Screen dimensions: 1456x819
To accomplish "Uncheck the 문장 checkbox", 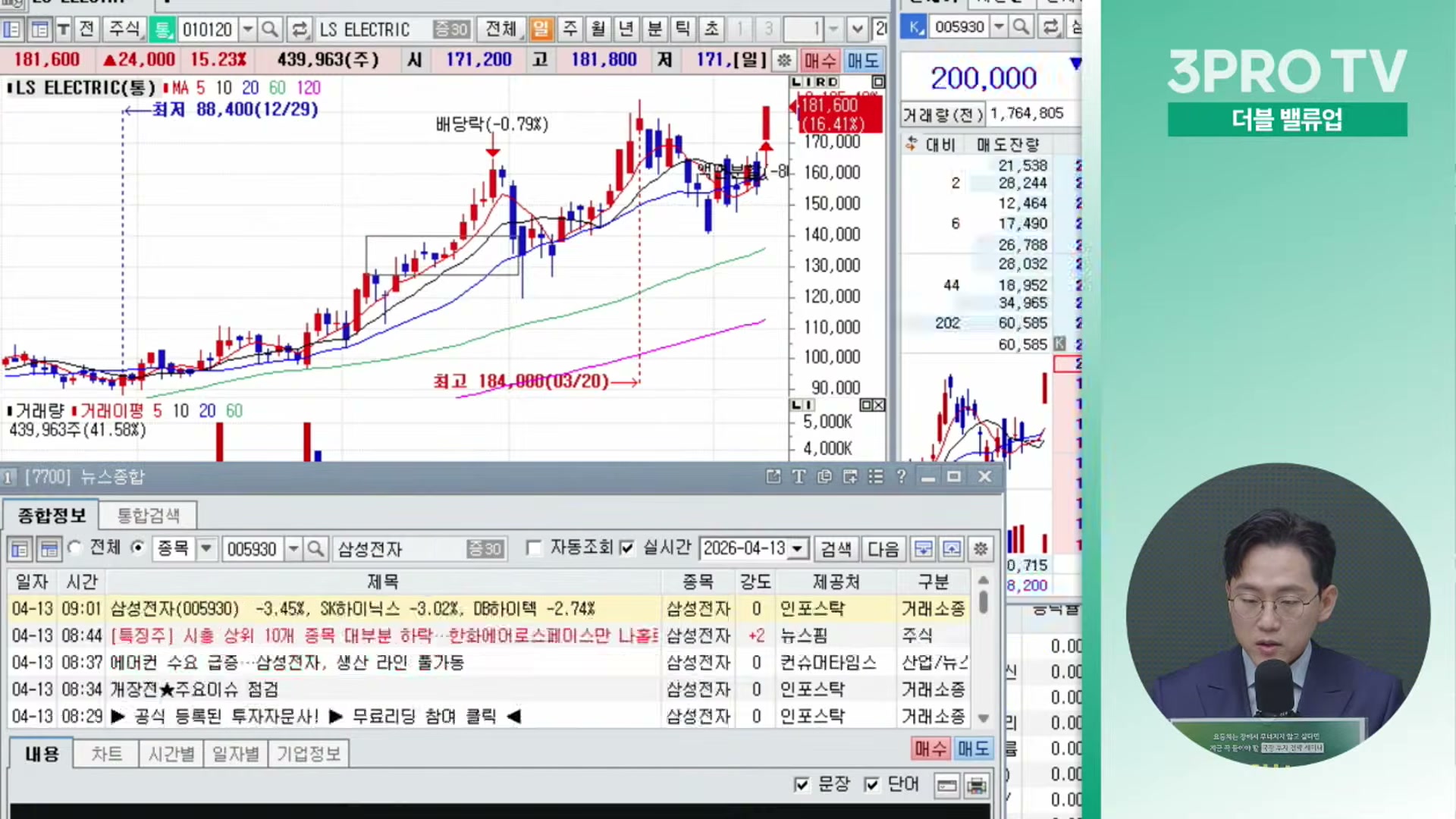I will coord(802,784).
